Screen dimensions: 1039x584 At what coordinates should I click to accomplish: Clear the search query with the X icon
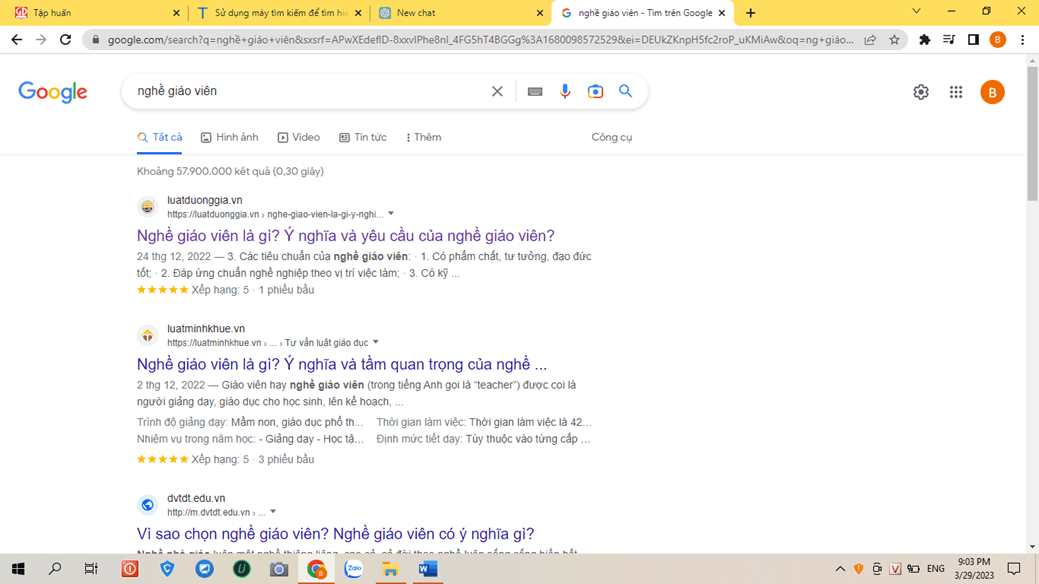(497, 90)
